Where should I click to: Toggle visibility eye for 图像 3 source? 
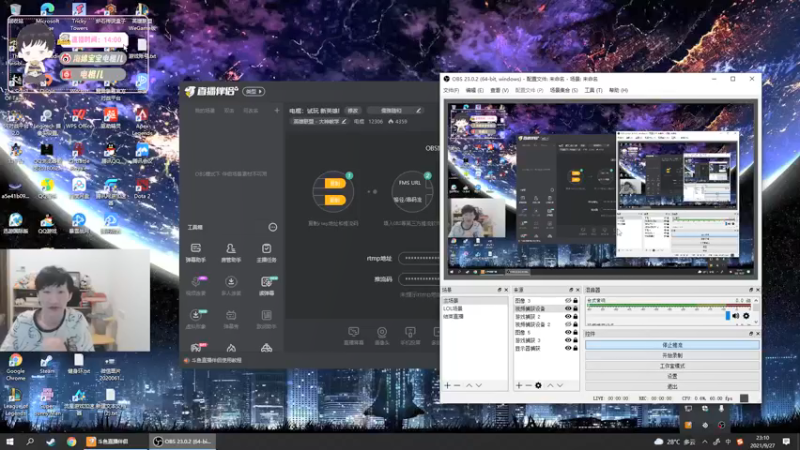click(567, 301)
